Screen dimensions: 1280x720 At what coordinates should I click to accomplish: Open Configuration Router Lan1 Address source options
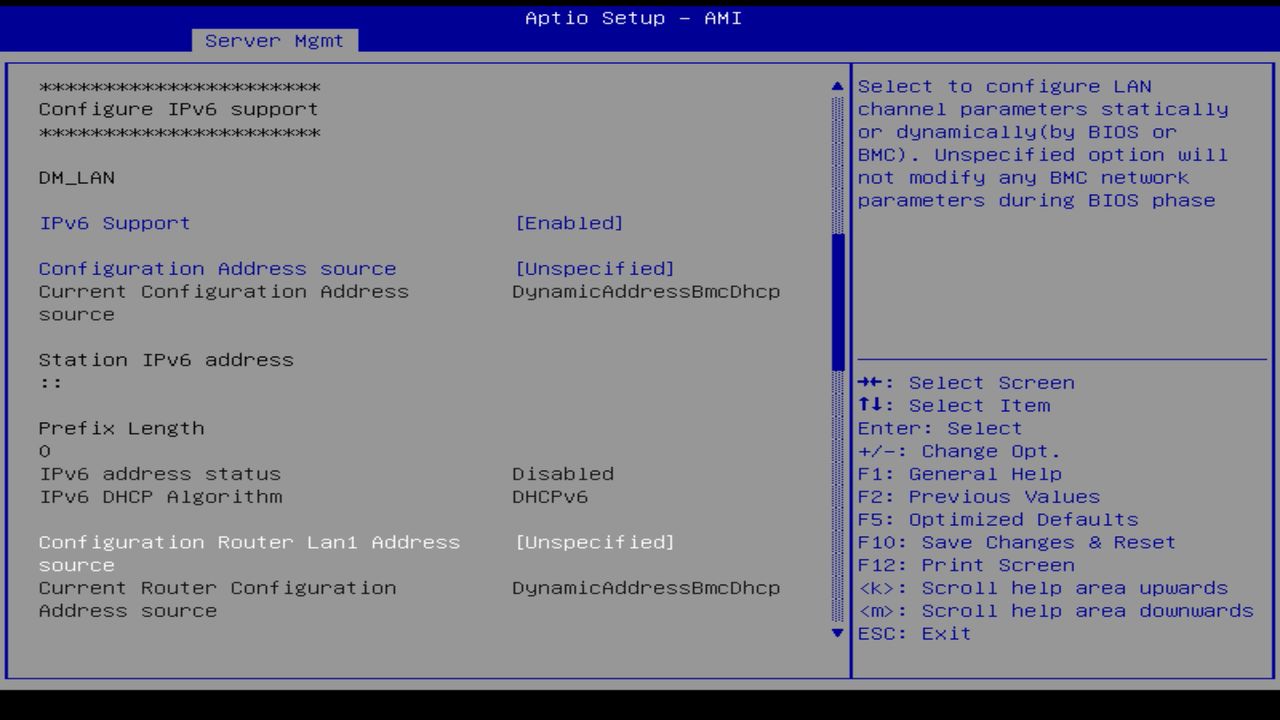594,542
